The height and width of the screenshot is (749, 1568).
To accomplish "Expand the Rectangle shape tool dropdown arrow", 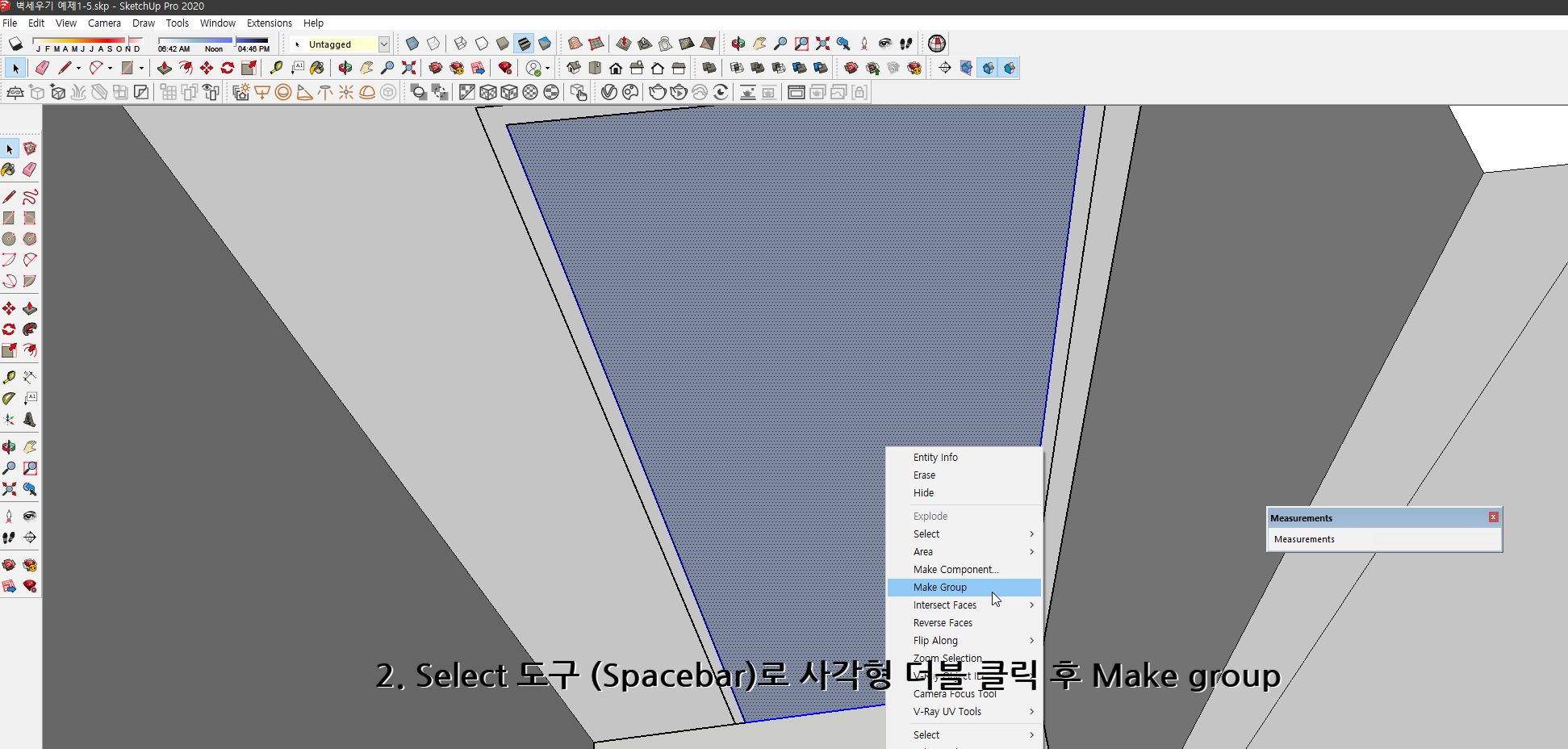I will click(x=141, y=69).
